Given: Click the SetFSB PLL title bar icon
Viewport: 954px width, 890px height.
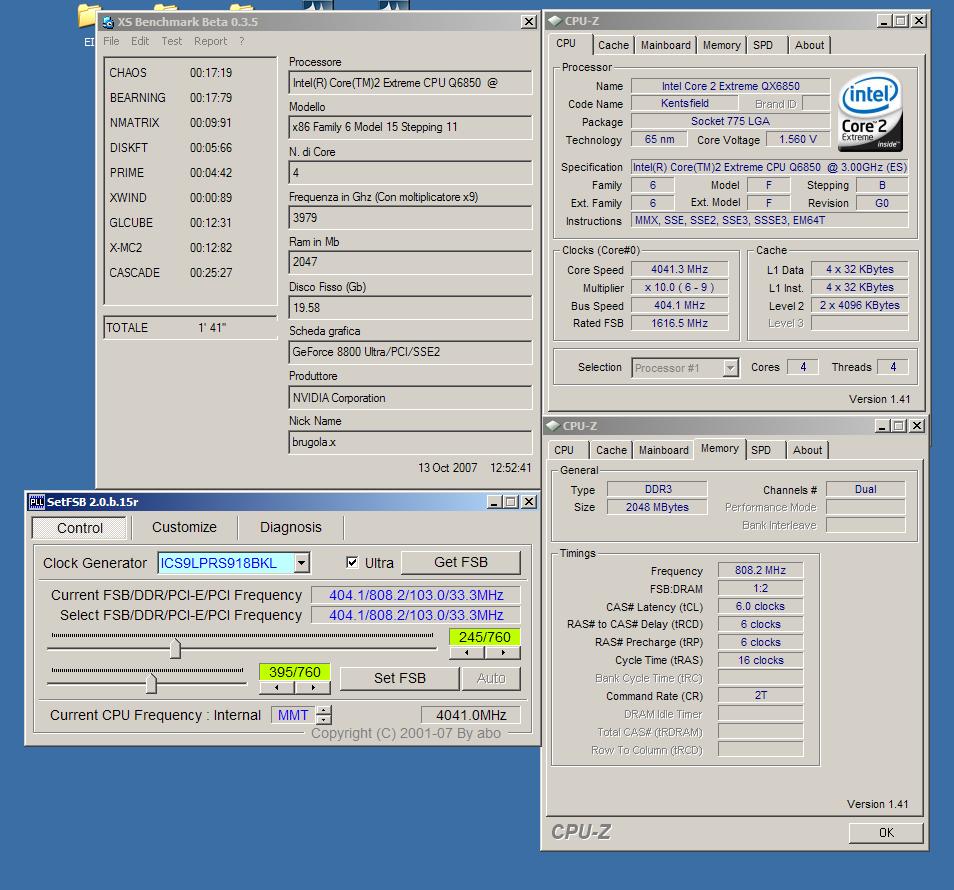Looking at the screenshot, I should point(37,502).
